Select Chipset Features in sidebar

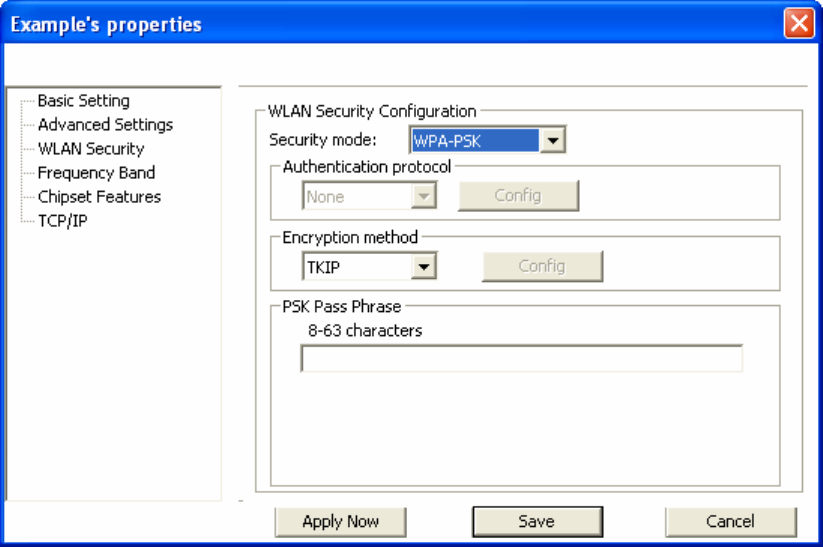[99, 197]
